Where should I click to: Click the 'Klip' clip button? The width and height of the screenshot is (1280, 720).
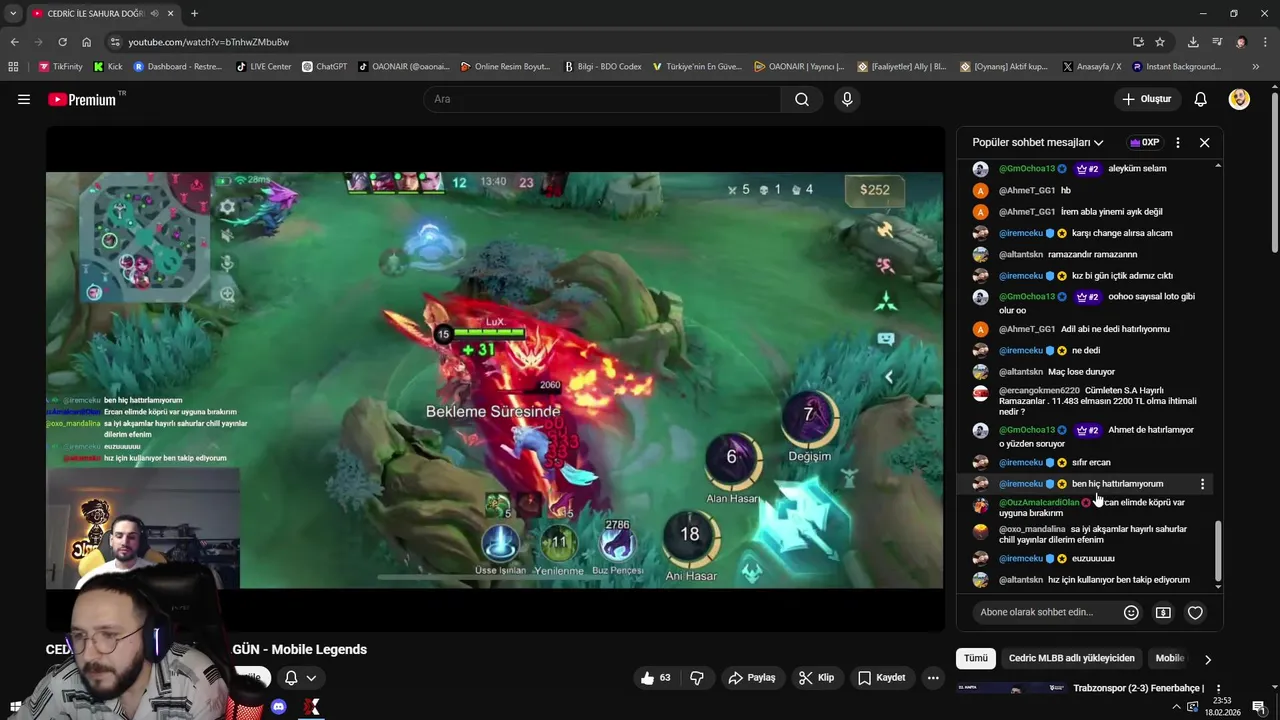pos(816,678)
